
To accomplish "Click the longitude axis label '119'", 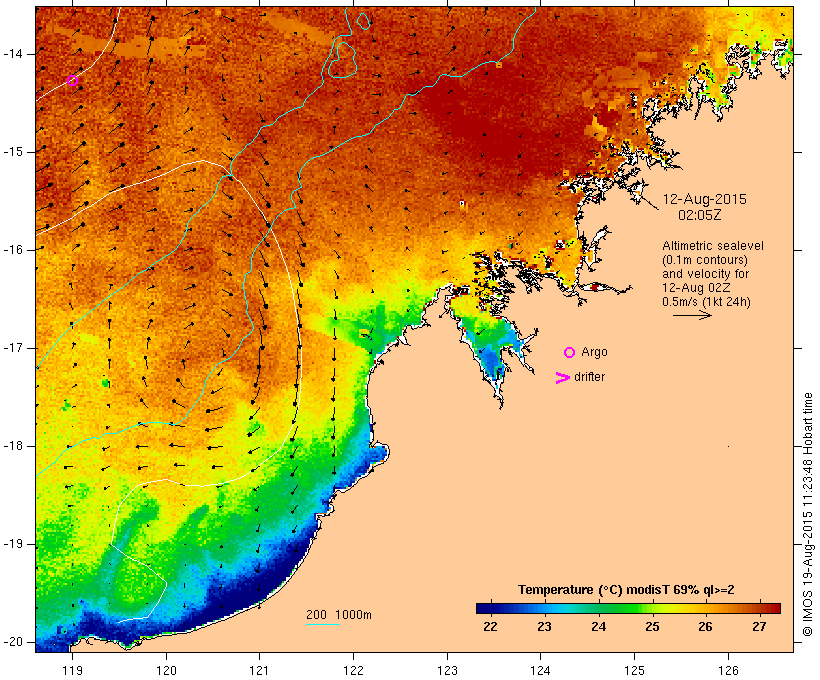I will [x=72, y=670].
